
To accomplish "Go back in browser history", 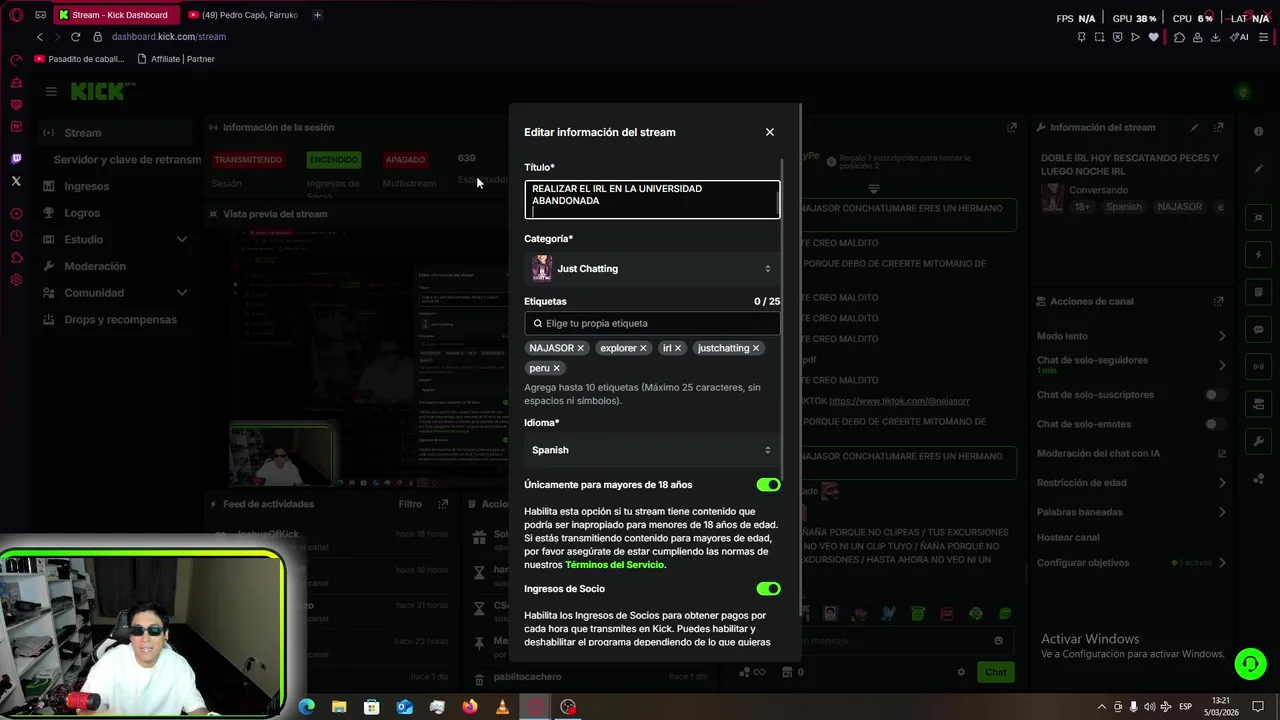I will point(40,37).
